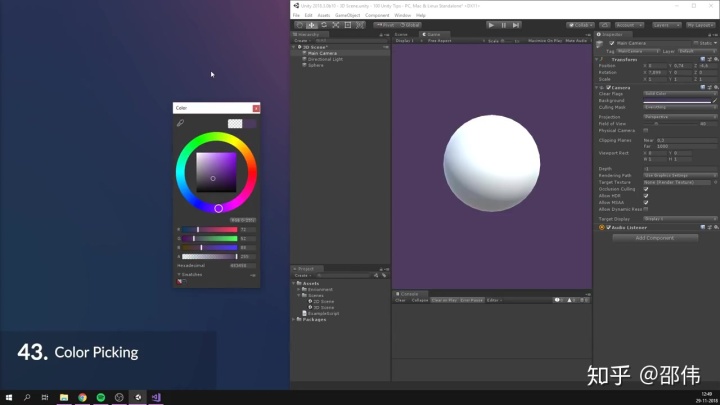Toggle Global handle rotation button
Image resolution: width=720 pixels, height=405 pixels.
[x=410, y=25]
